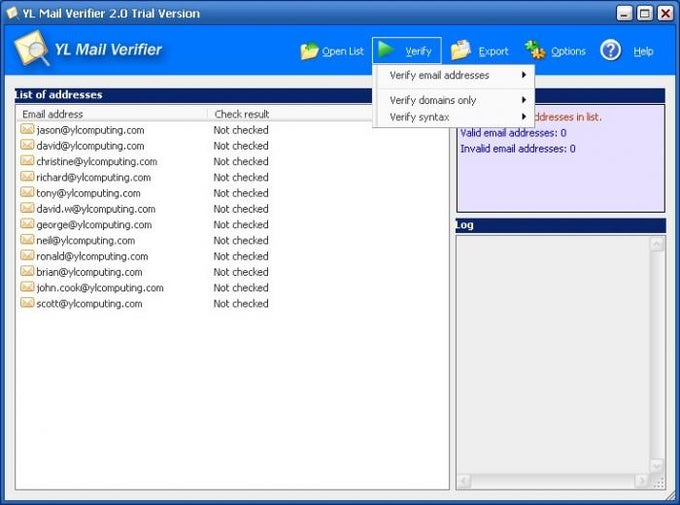Image resolution: width=680 pixels, height=505 pixels.
Task: Click the Log scrollbar down arrow
Action: point(657,466)
